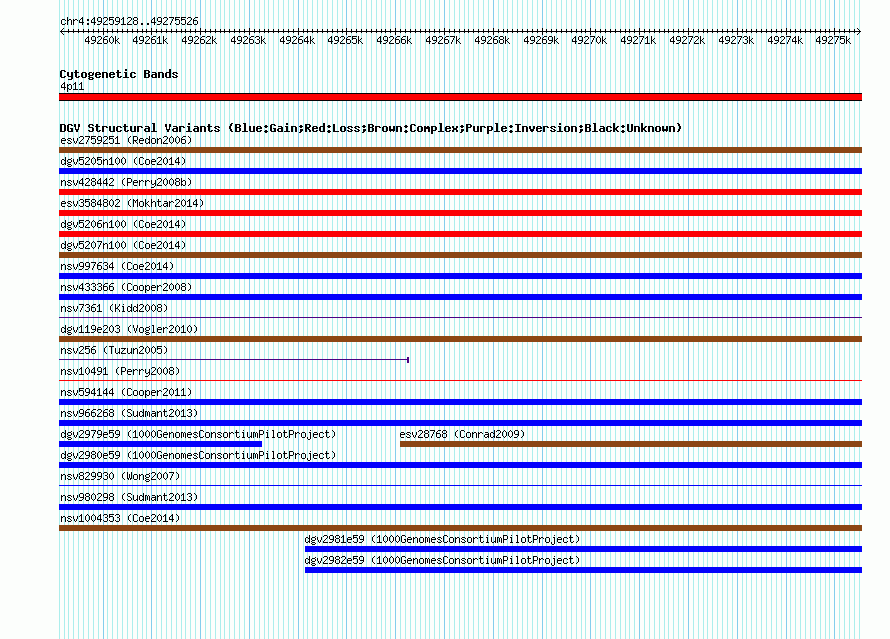Click the 49263k ruler mark
The image size is (890, 639).
[x=248, y=40]
